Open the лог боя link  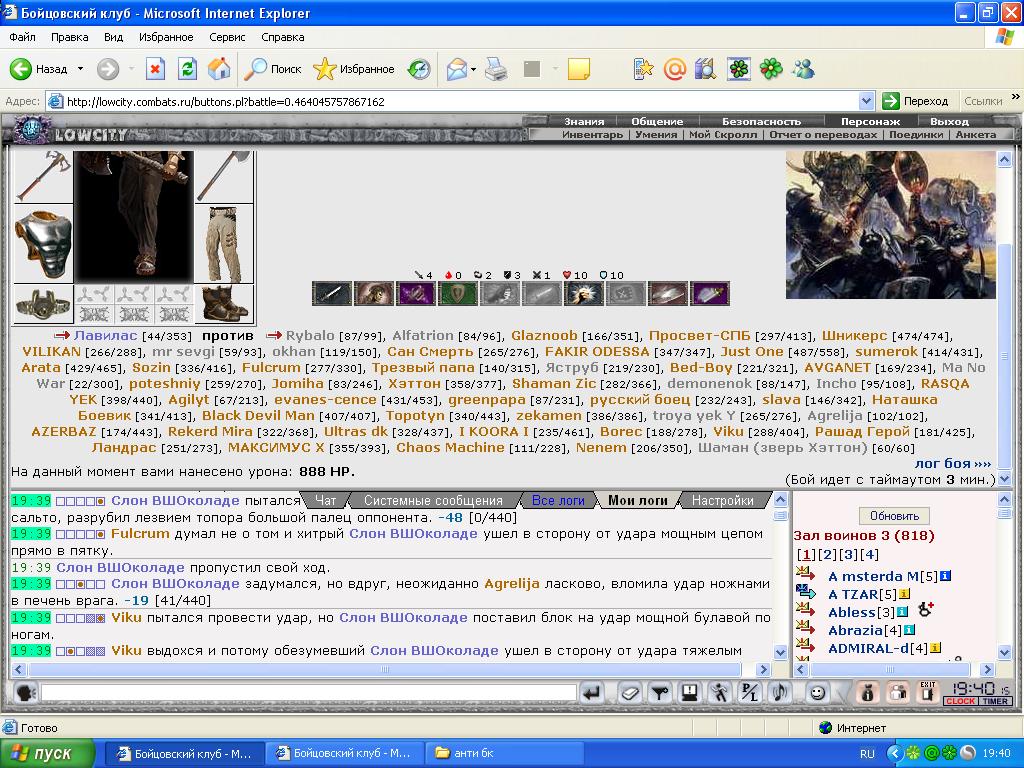(x=952, y=464)
